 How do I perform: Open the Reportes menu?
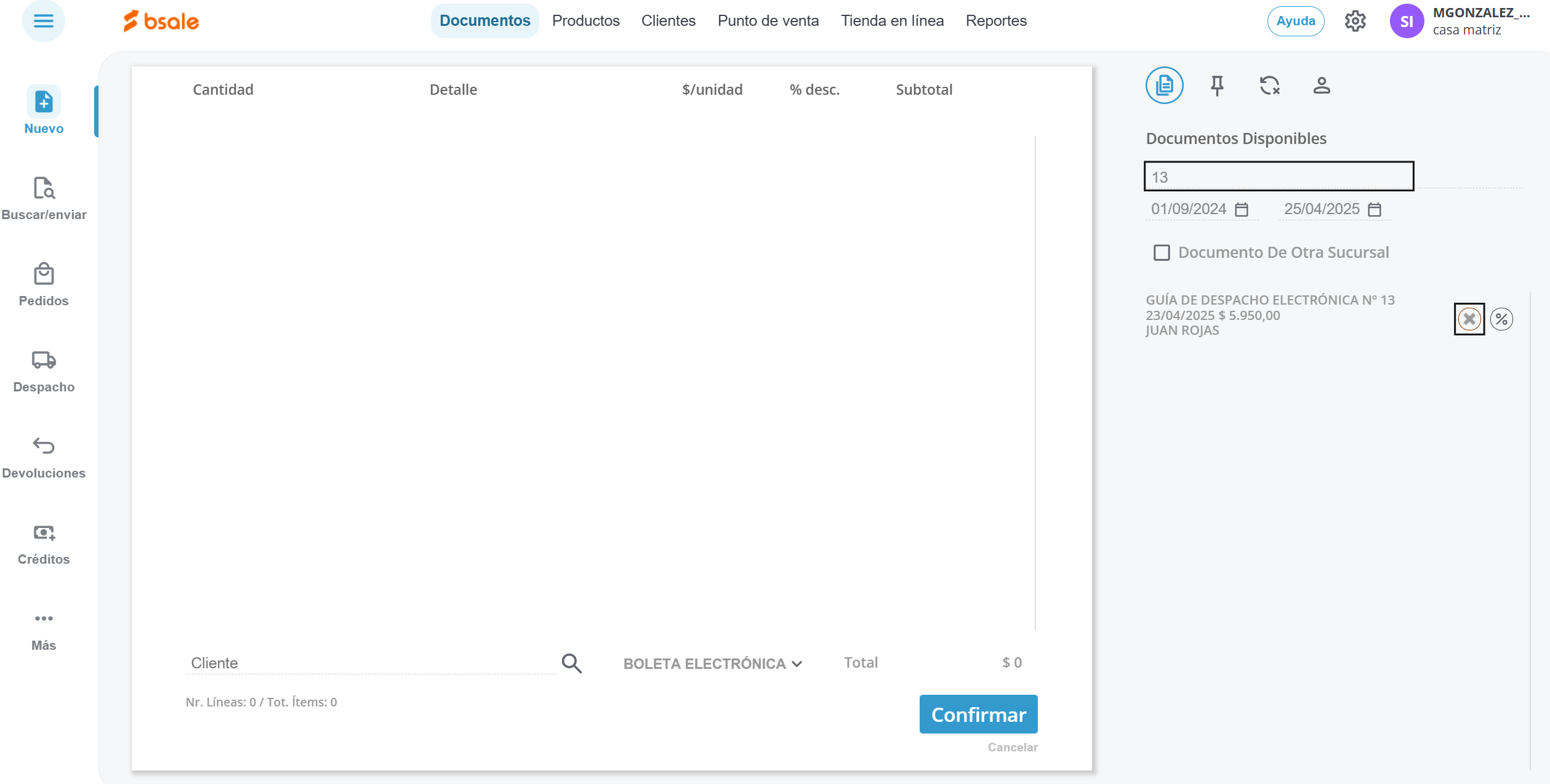click(995, 21)
